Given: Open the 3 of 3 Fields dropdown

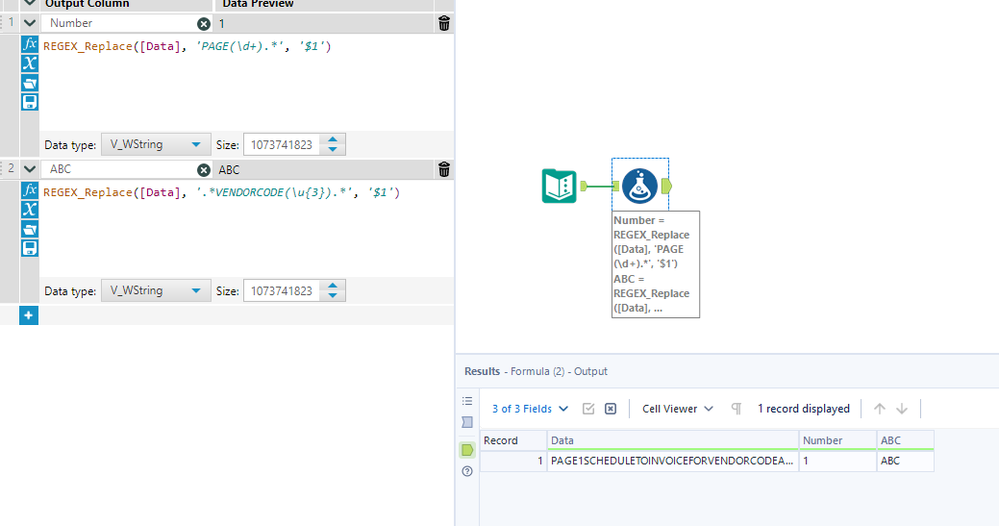Looking at the screenshot, I should 529,409.
